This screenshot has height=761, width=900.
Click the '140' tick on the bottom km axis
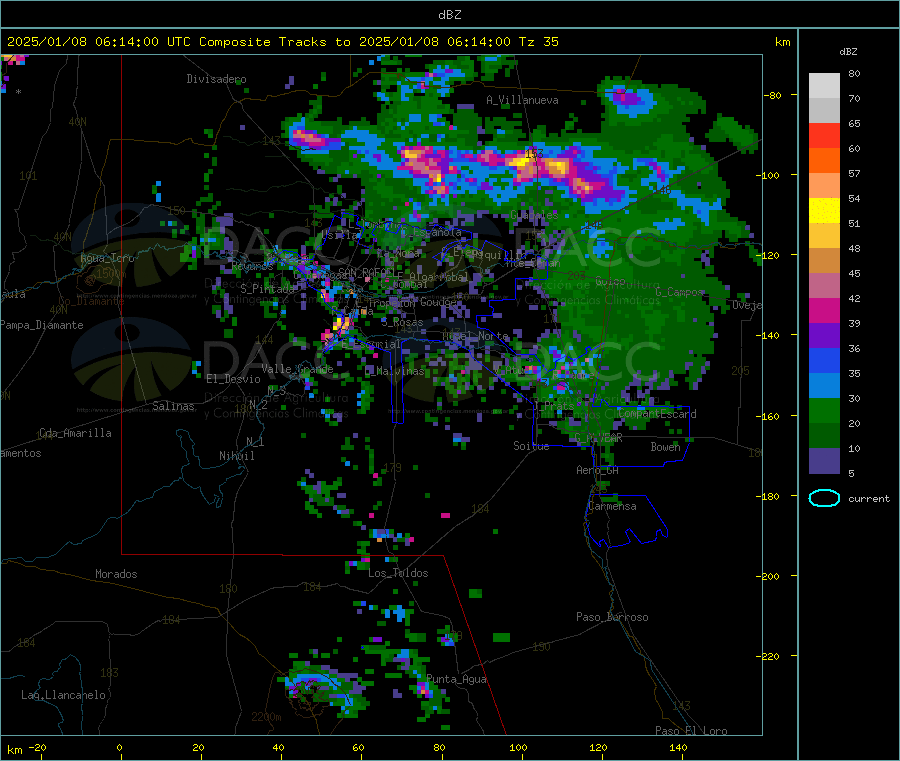tap(678, 747)
